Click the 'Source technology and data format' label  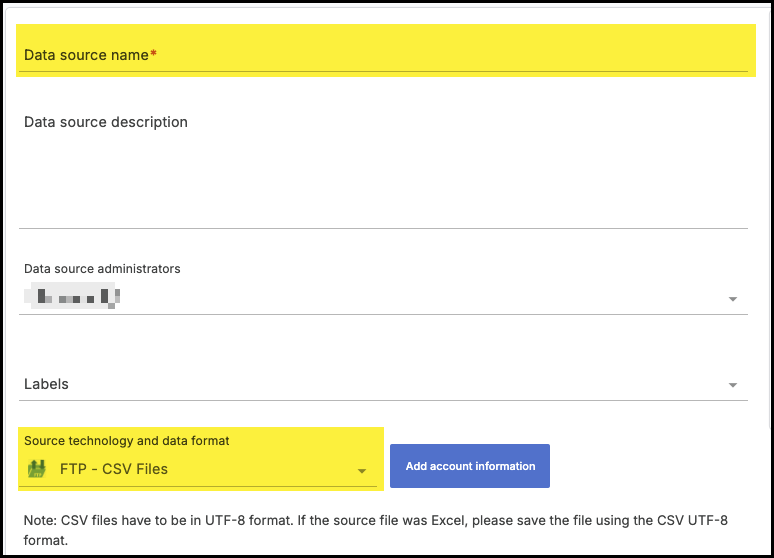126,441
